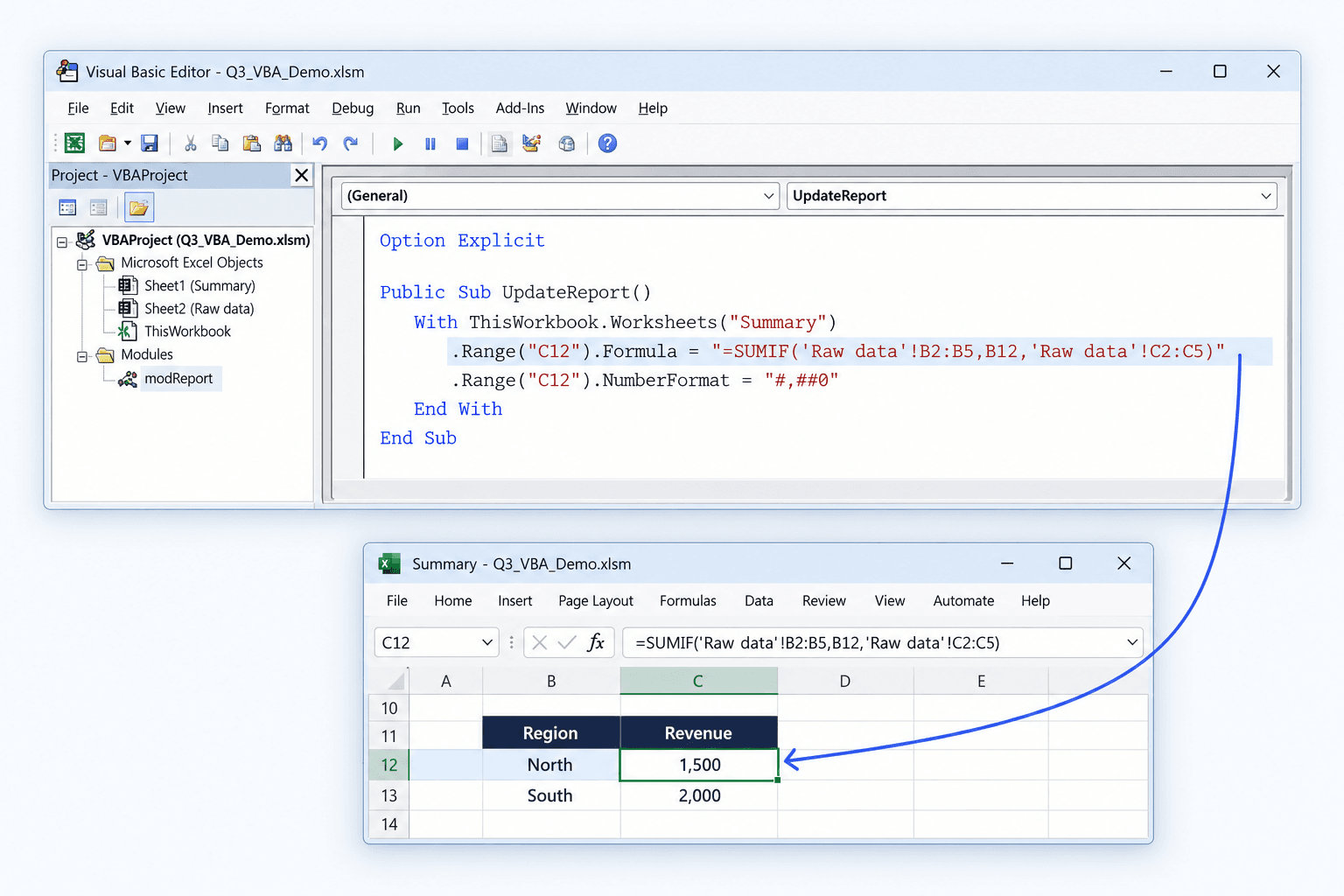Image resolution: width=1344 pixels, height=896 pixels.
Task: Expand the Excel formula bar chevron
Action: 1132,642
